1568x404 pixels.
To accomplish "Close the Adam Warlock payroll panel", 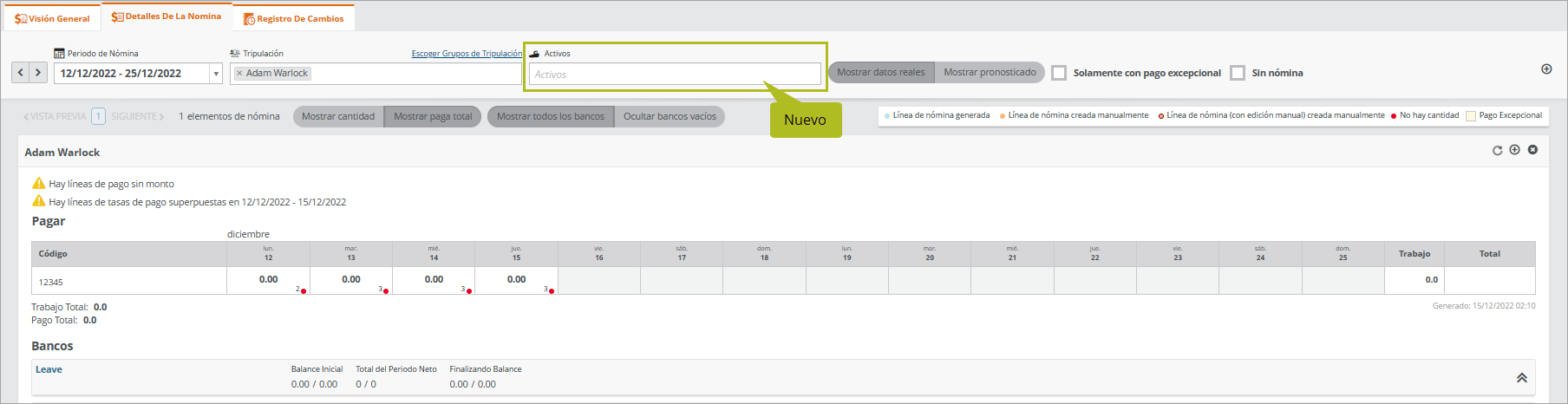I will (1532, 150).
